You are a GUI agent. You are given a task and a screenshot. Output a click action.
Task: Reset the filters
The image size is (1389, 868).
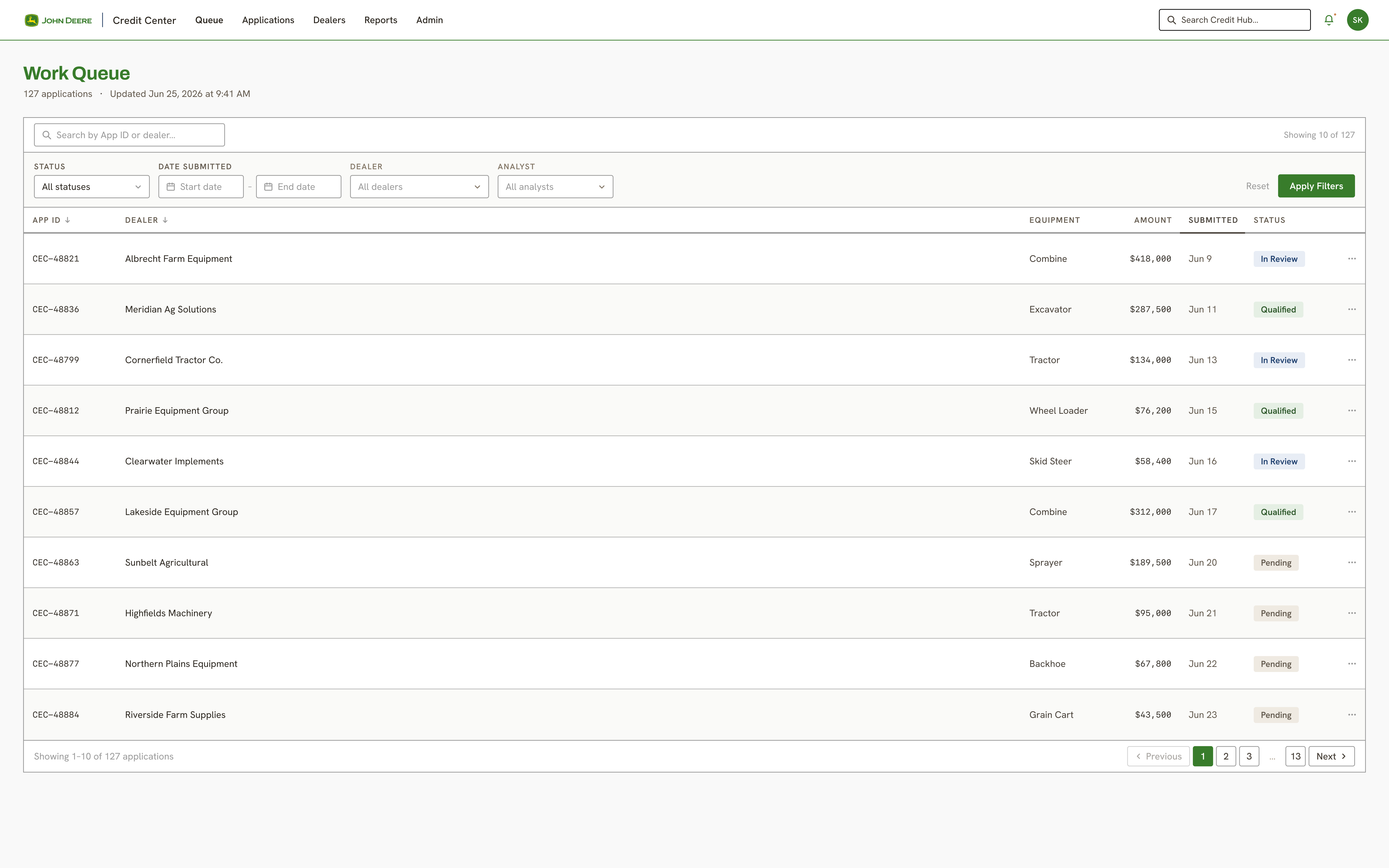click(1257, 186)
